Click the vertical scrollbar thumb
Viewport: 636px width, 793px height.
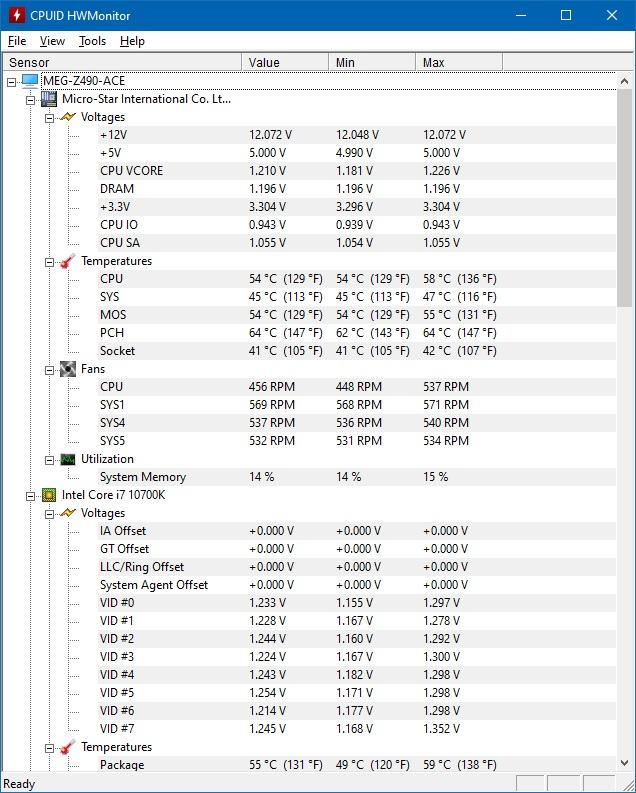pyautogui.click(x=624, y=198)
